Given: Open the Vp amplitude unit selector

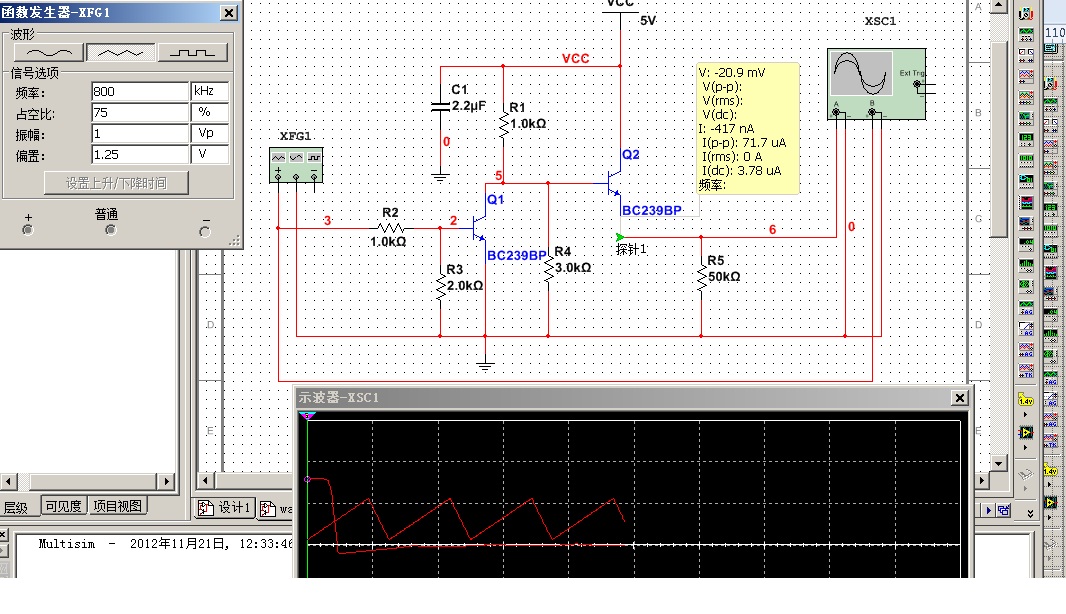Looking at the screenshot, I should click(209, 133).
